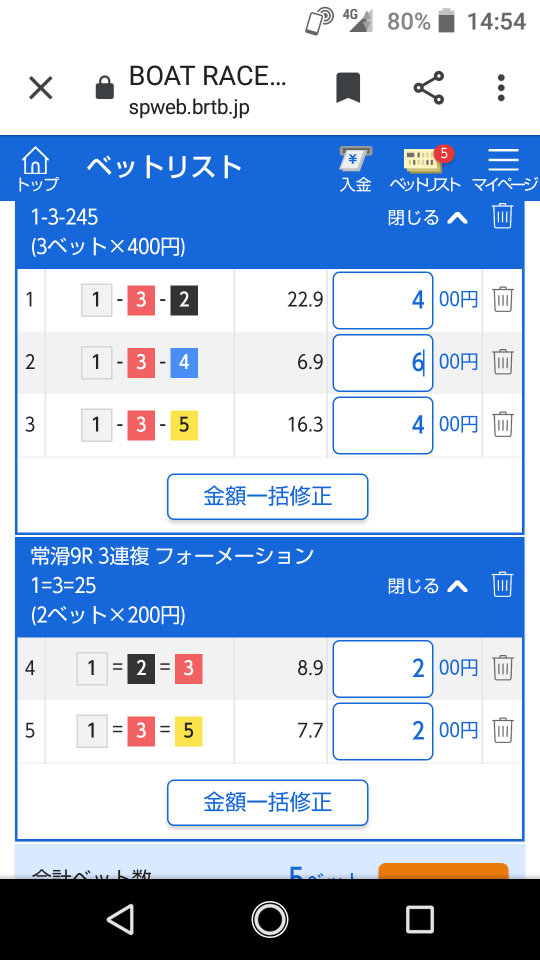
Task: Open the browser three-dot overflow menu
Action: point(501,88)
